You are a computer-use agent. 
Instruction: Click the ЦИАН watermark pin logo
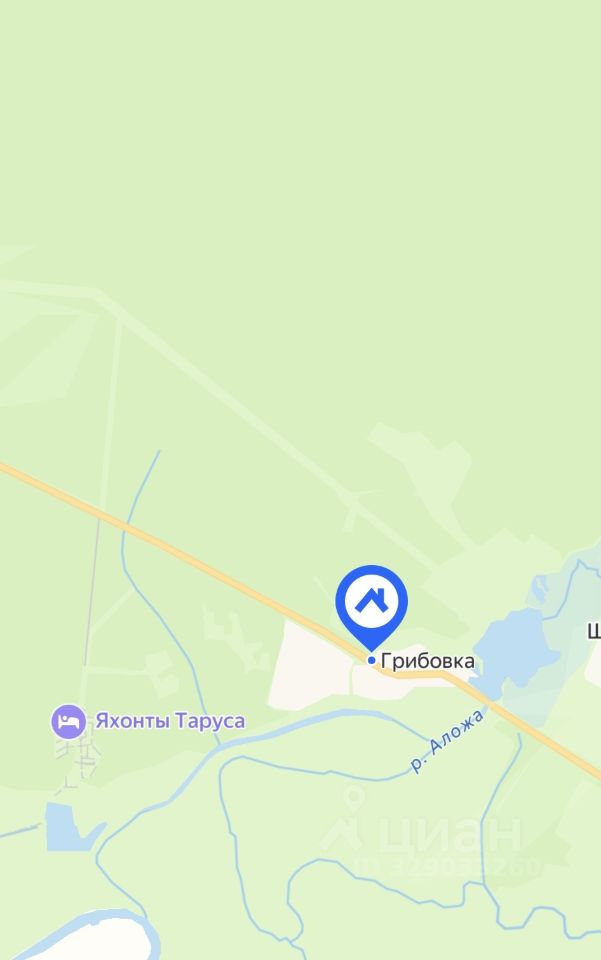click(344, 820)
